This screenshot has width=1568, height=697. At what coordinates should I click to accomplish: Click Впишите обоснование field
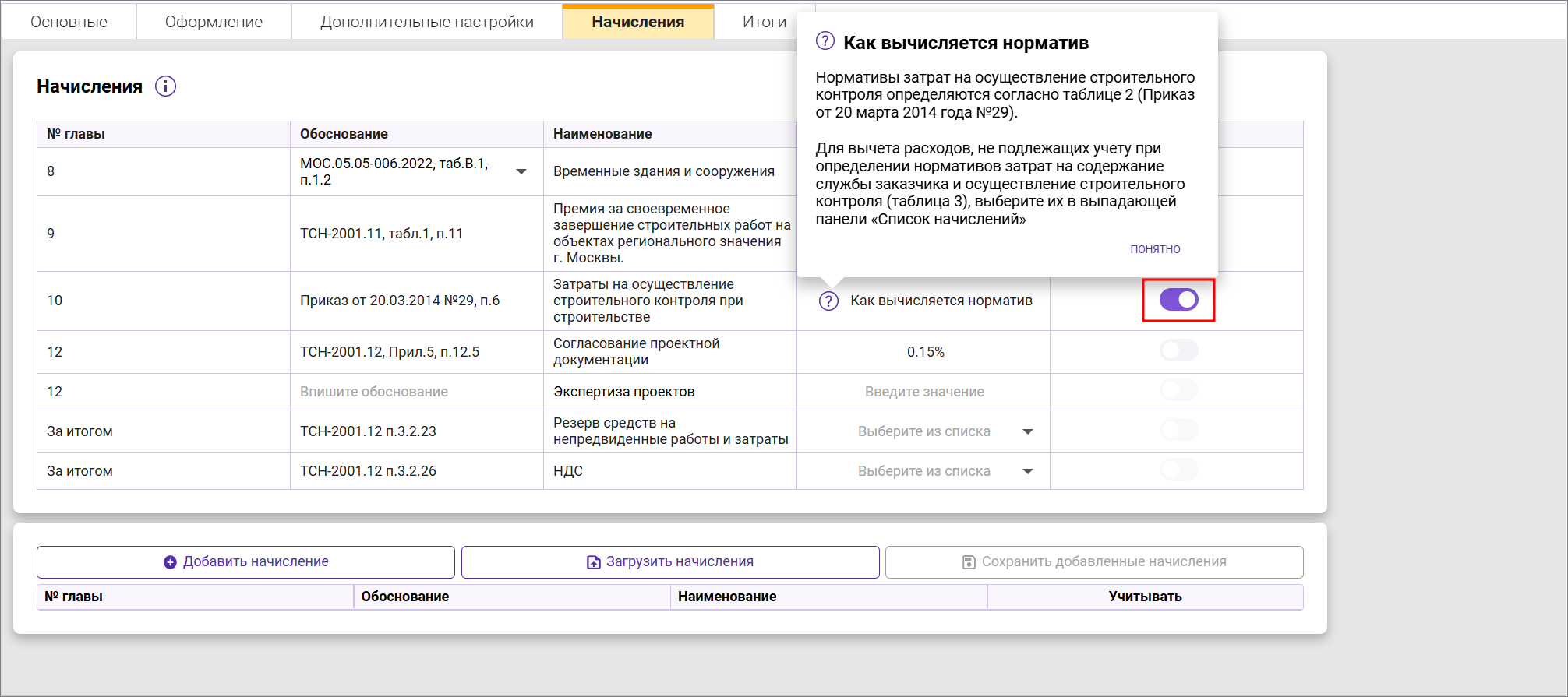(x=417, y=392)
